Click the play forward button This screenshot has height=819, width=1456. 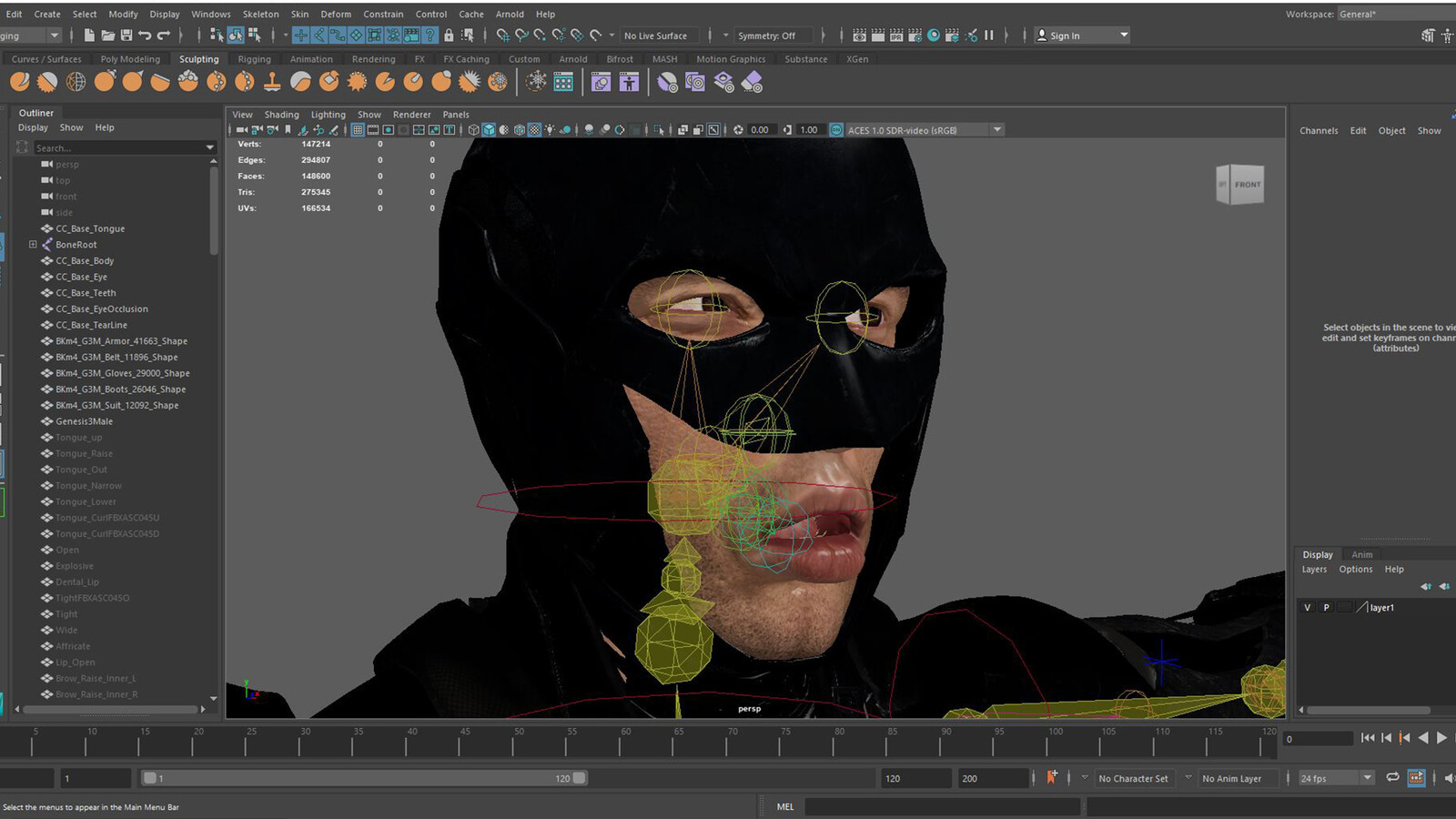point(1441,738)
